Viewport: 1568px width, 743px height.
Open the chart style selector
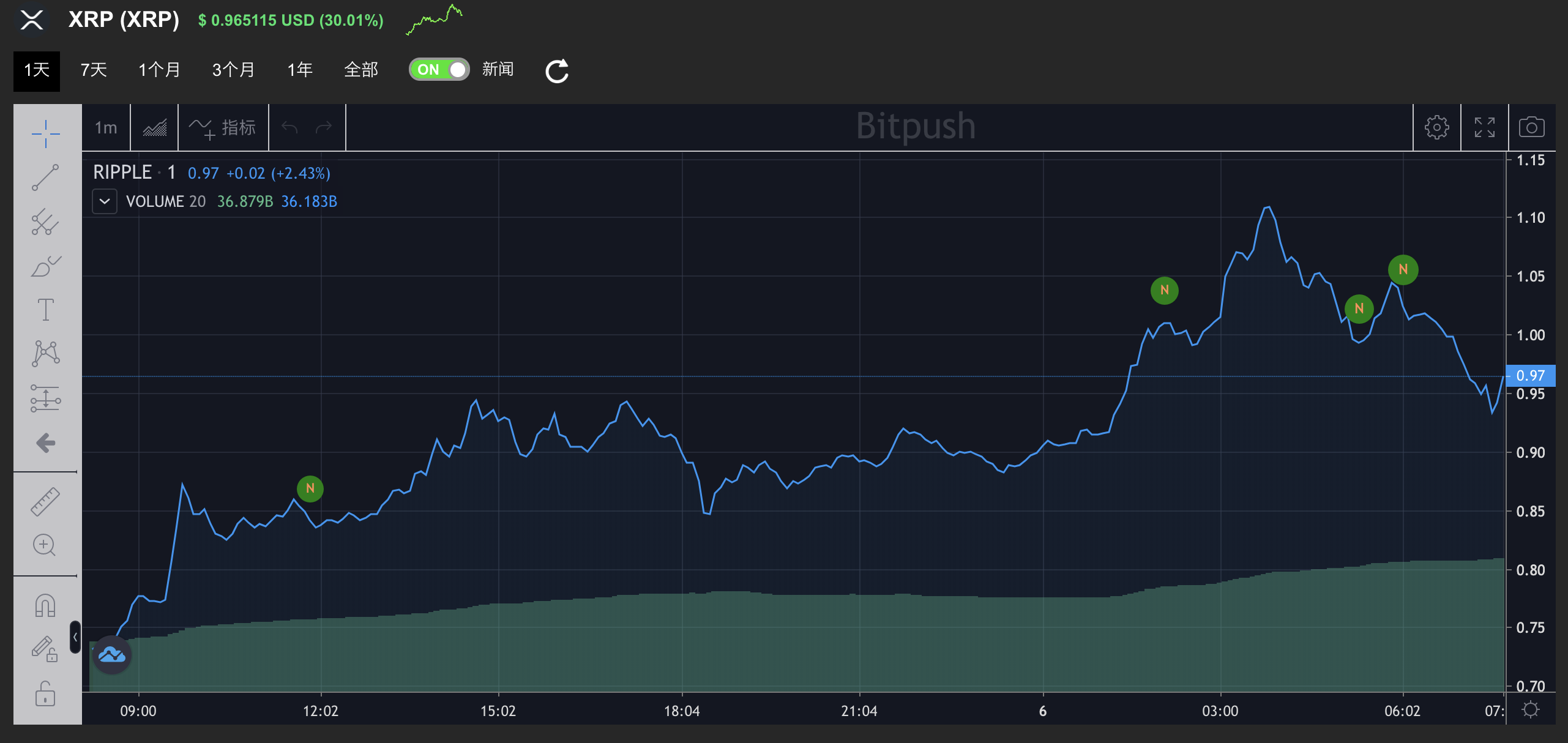[x=154, y=127]
